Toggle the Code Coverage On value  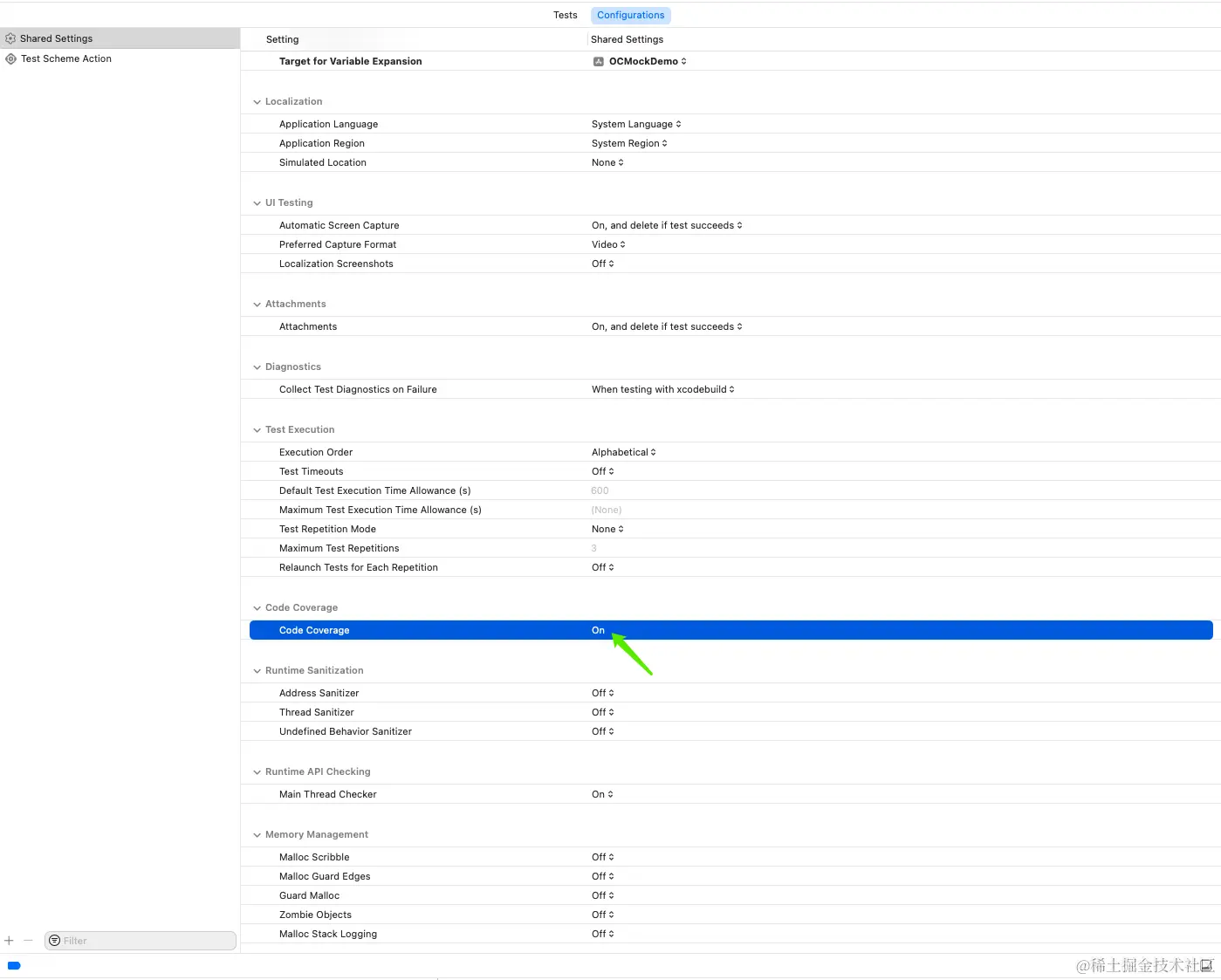coord(599,630)
